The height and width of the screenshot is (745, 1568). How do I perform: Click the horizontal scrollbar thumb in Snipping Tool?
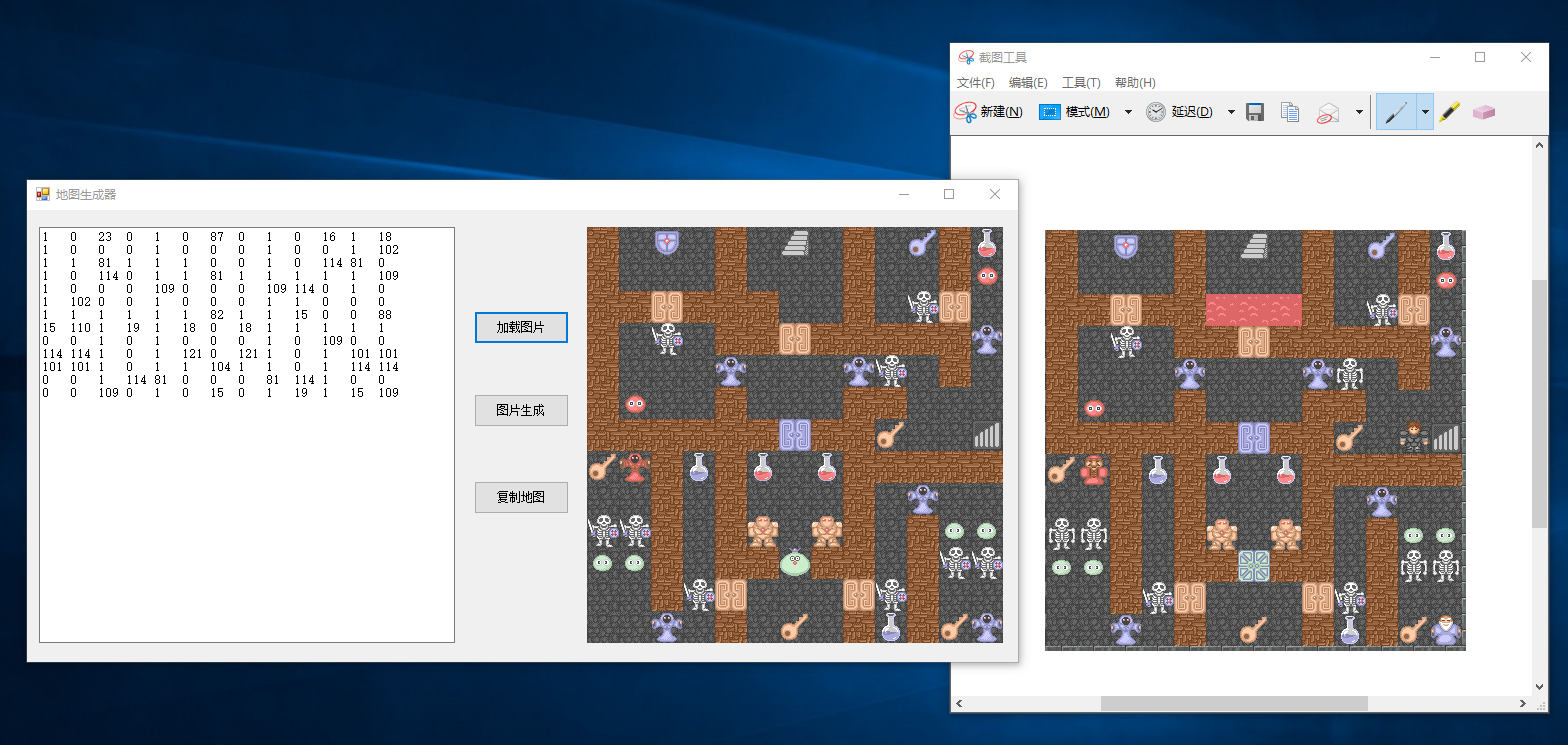[1234, 704]
